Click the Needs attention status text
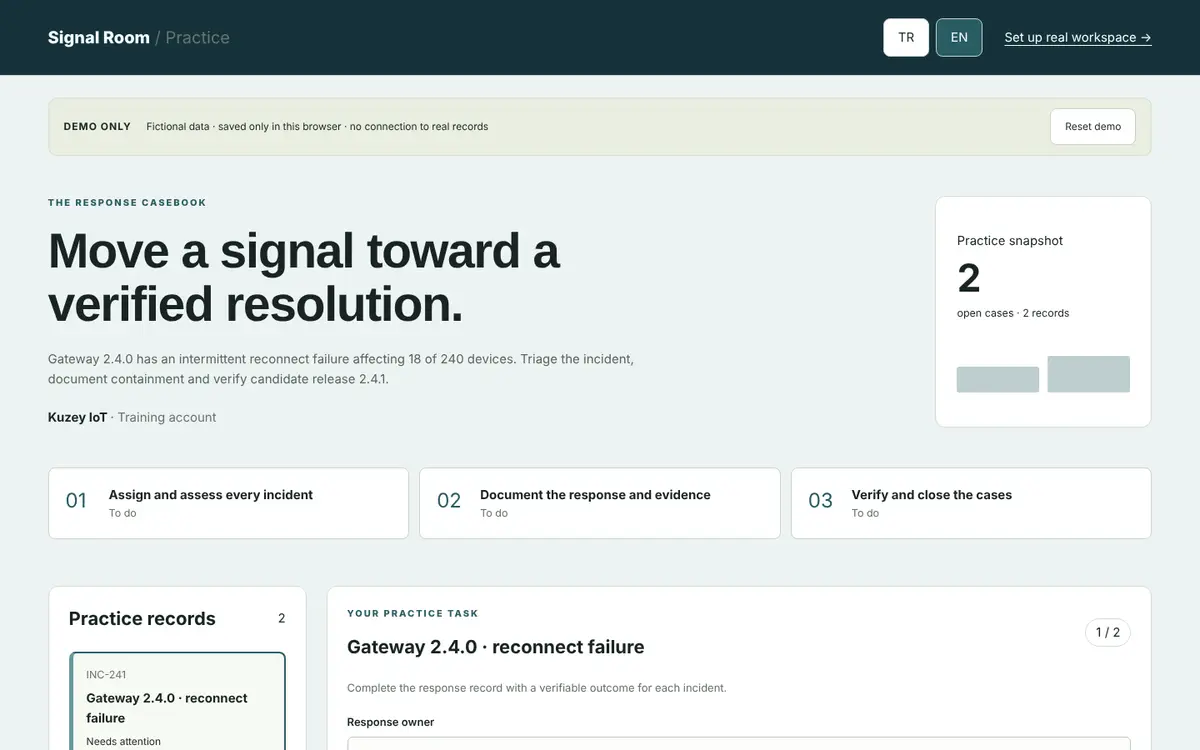1200x750 pixels. pos(123,741)
